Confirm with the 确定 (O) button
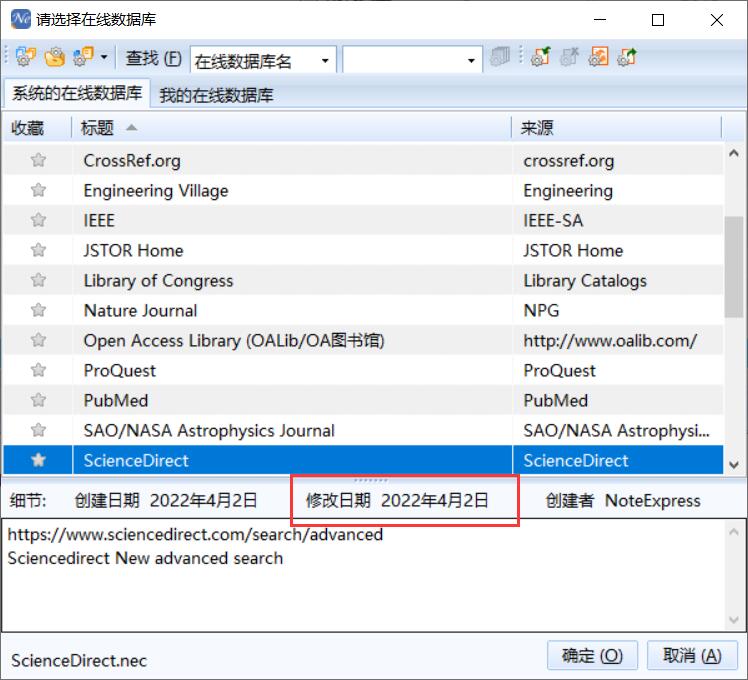748x680 pixels. pyautogui.click(x=592, y=655)
